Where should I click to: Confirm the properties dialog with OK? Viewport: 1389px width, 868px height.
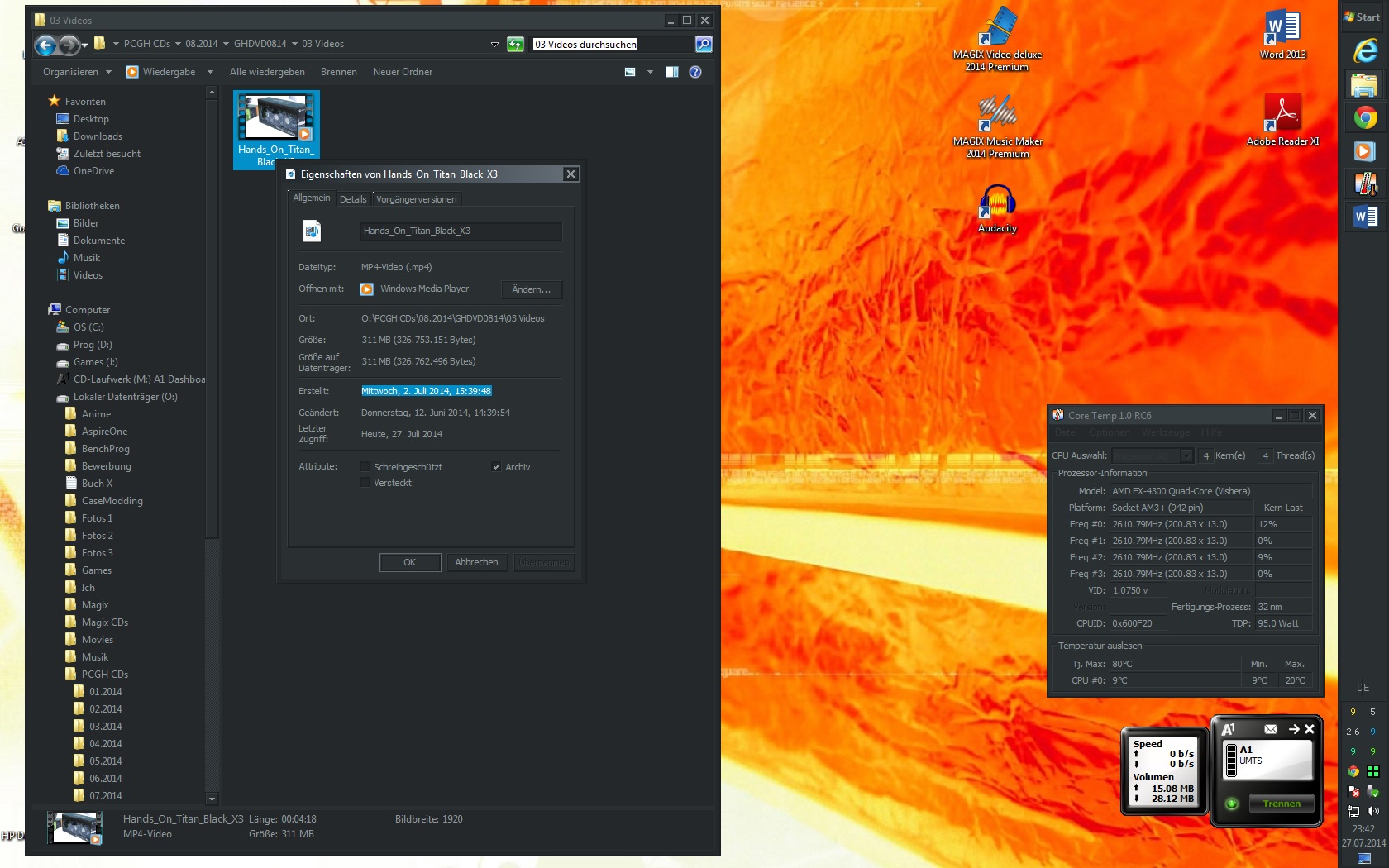[410, 562]
